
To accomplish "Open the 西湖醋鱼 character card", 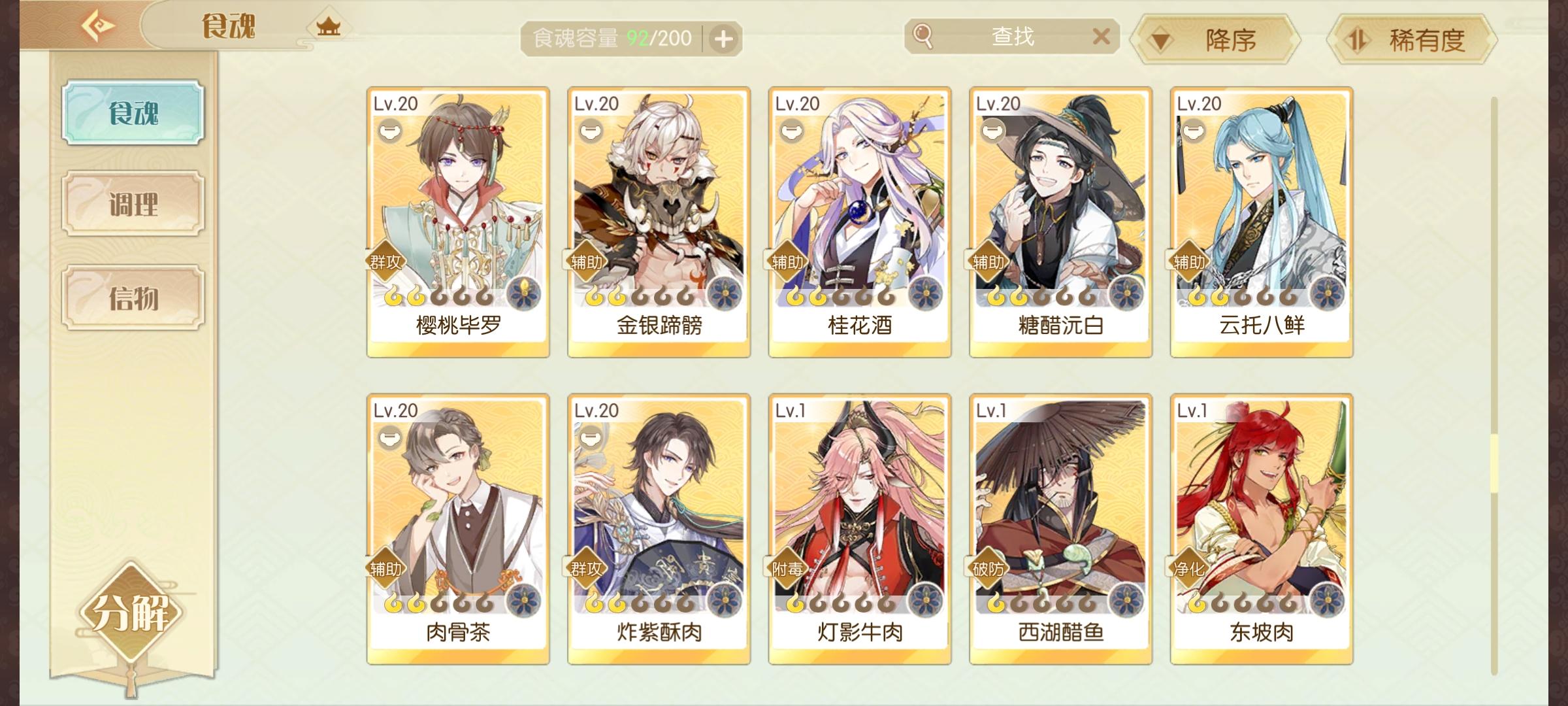I will (1060, 529).
